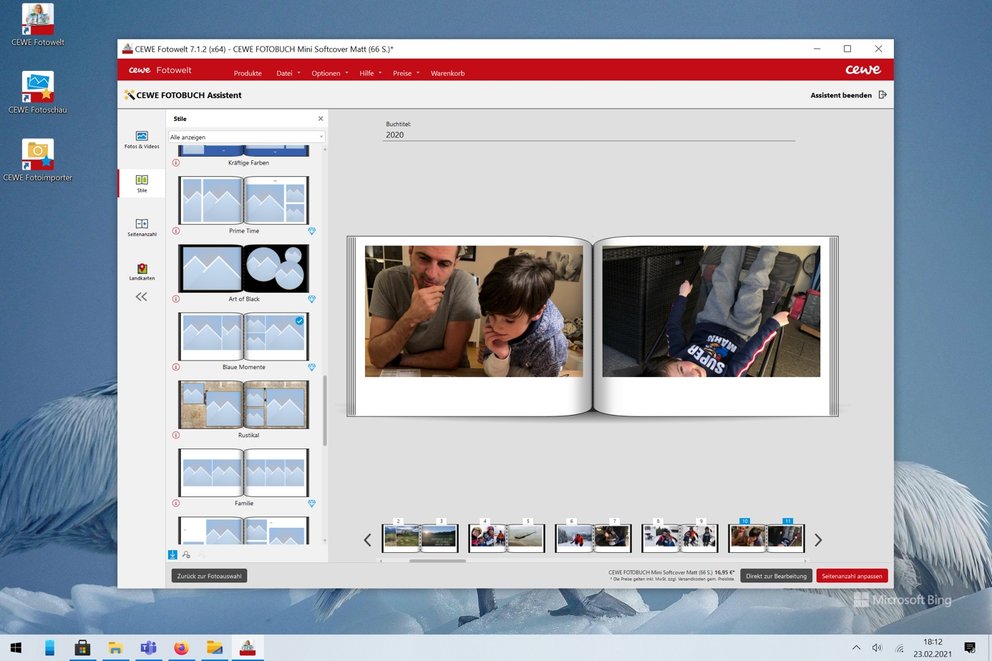
Task: Click blue download styles icon below list
Action: [172, 555]
